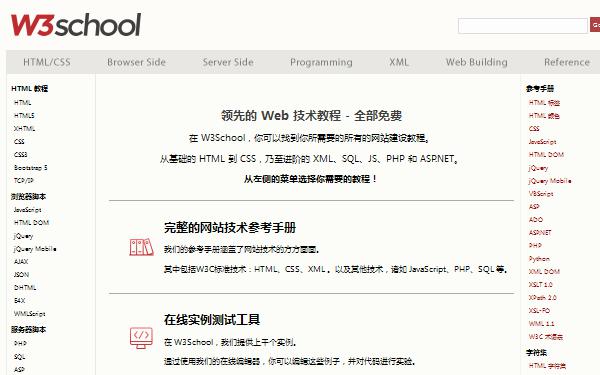The height and width of the screenshot is (375, 600).
Task: Click the 在线实例测试工具 heading
Action: 212,320
